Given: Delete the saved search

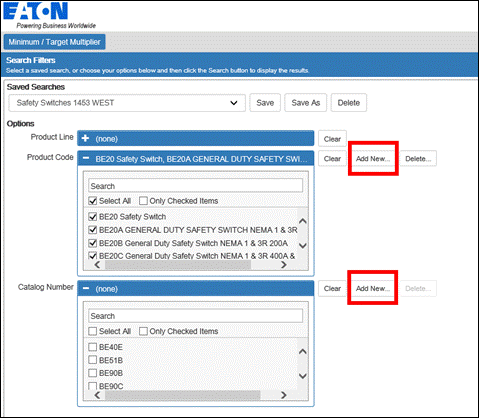Looking at the screenshot, I should coord(349,103).
